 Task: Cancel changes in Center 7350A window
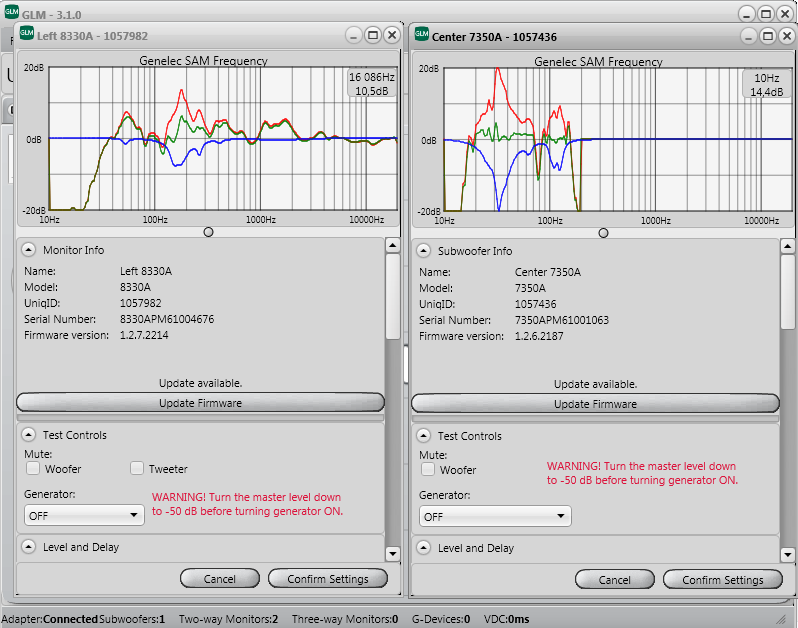pyautogui.click(x=615, y=580)
